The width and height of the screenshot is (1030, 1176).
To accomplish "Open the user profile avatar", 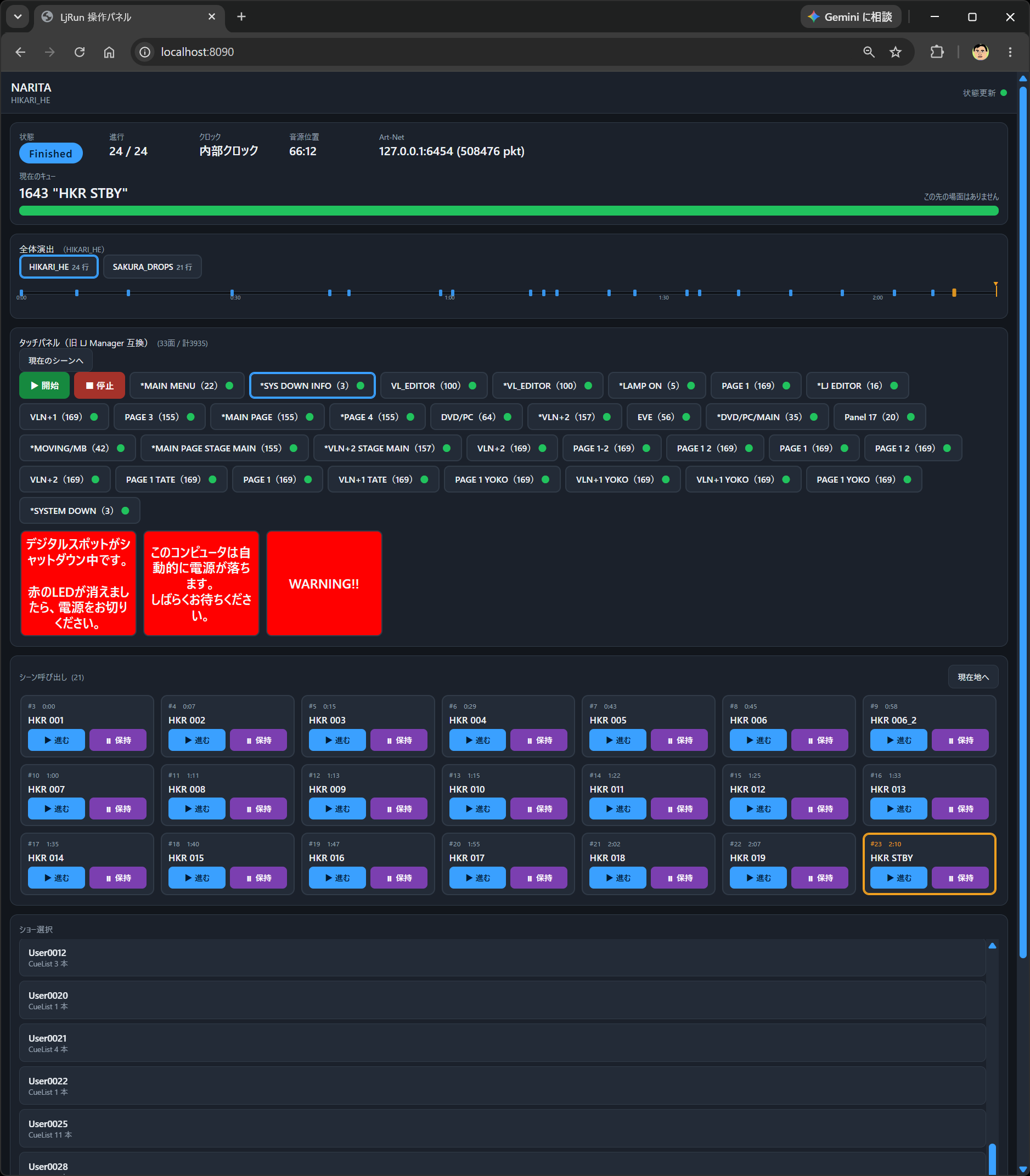I will pyautogui.click(x=980, y=52).
